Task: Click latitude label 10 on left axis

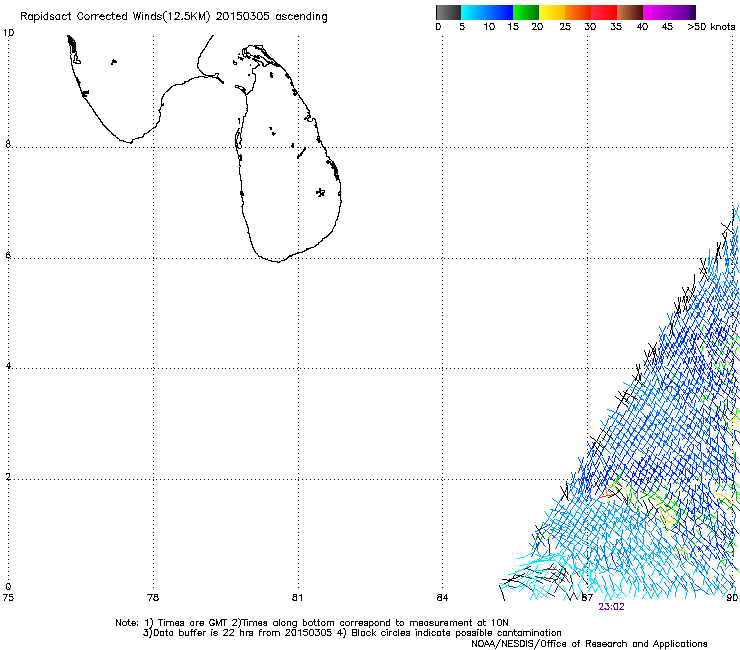Action: pos(8,33)
